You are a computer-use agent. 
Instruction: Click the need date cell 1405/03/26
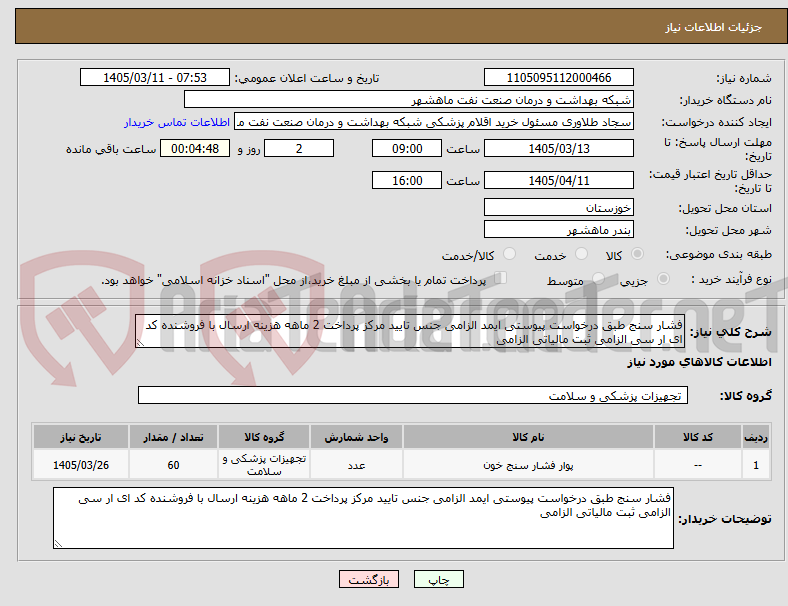click(x=81, y=465)
